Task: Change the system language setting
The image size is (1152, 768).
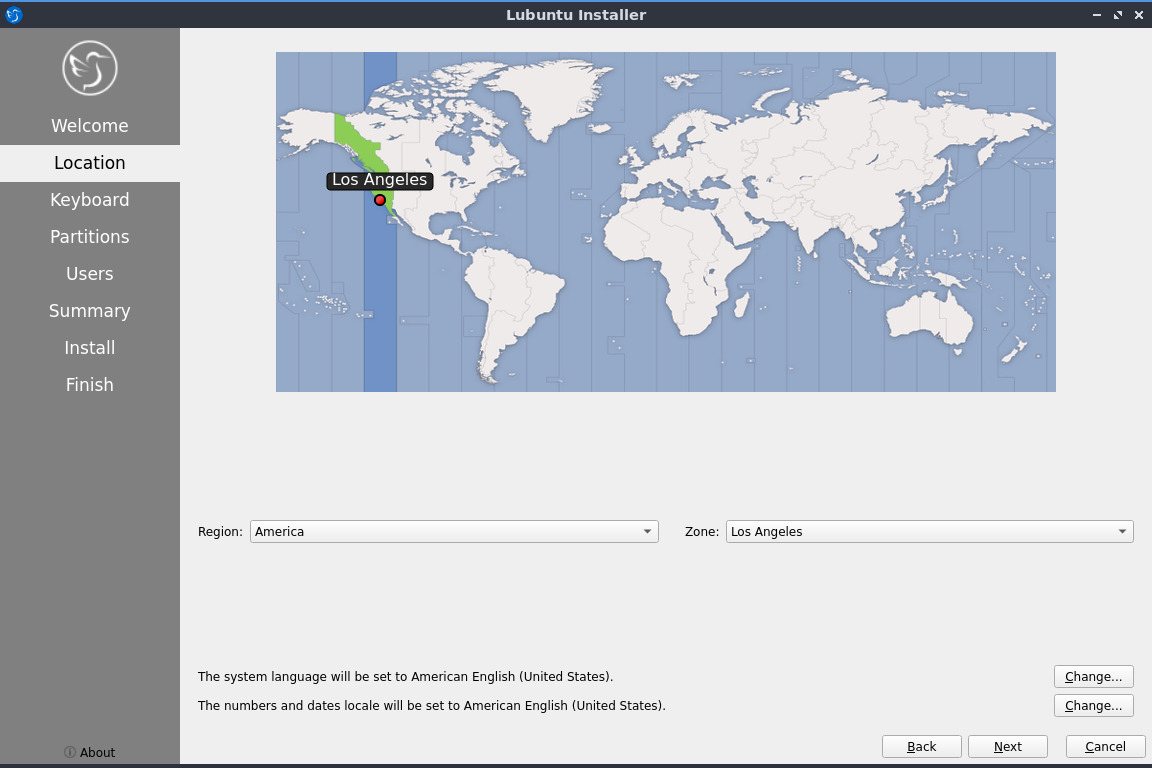Action: tap(1093, 677)
